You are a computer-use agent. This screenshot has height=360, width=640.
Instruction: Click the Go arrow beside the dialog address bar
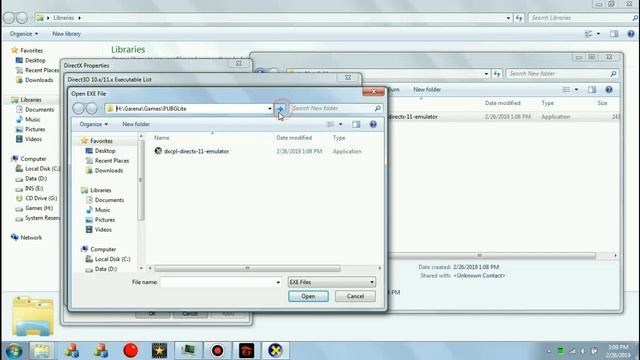[280, 109]
